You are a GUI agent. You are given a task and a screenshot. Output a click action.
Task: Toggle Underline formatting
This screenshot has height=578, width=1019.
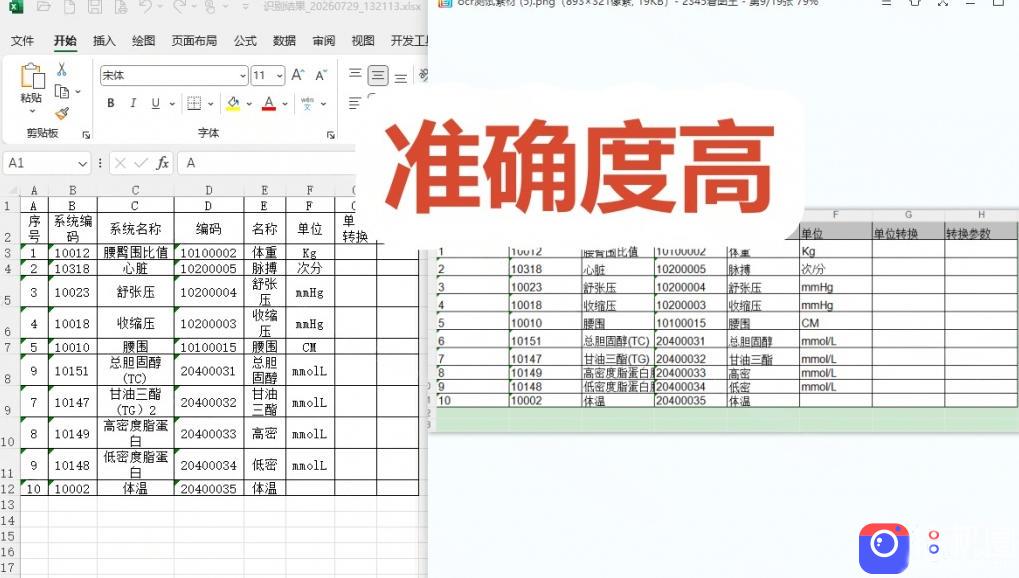pos(155,103)
